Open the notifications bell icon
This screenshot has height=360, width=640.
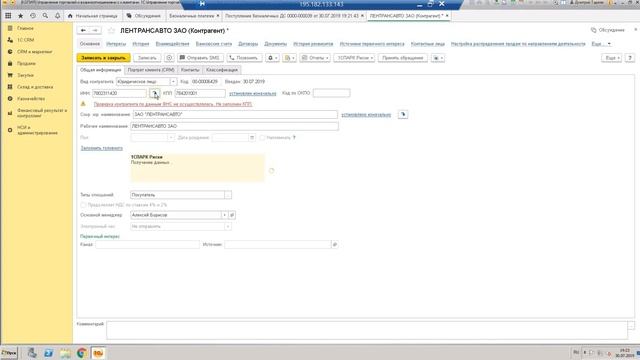[x=57, y=16]
